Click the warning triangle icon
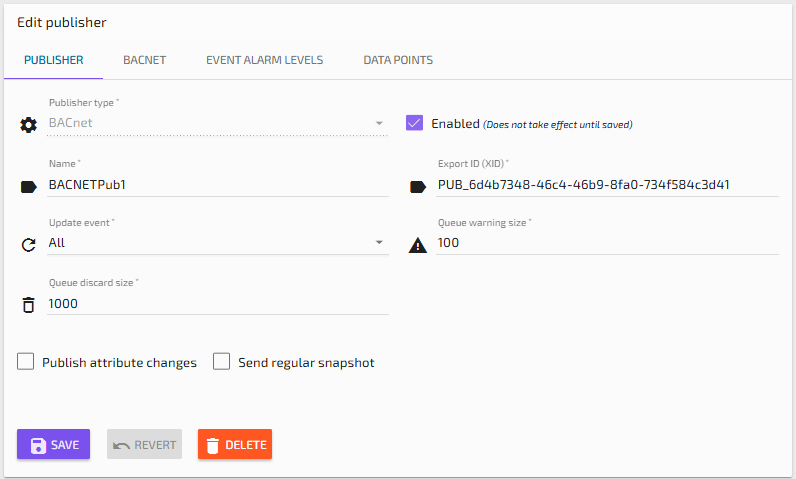The height and width of the screenshot is (479, 796). click(x=417, y=244)
